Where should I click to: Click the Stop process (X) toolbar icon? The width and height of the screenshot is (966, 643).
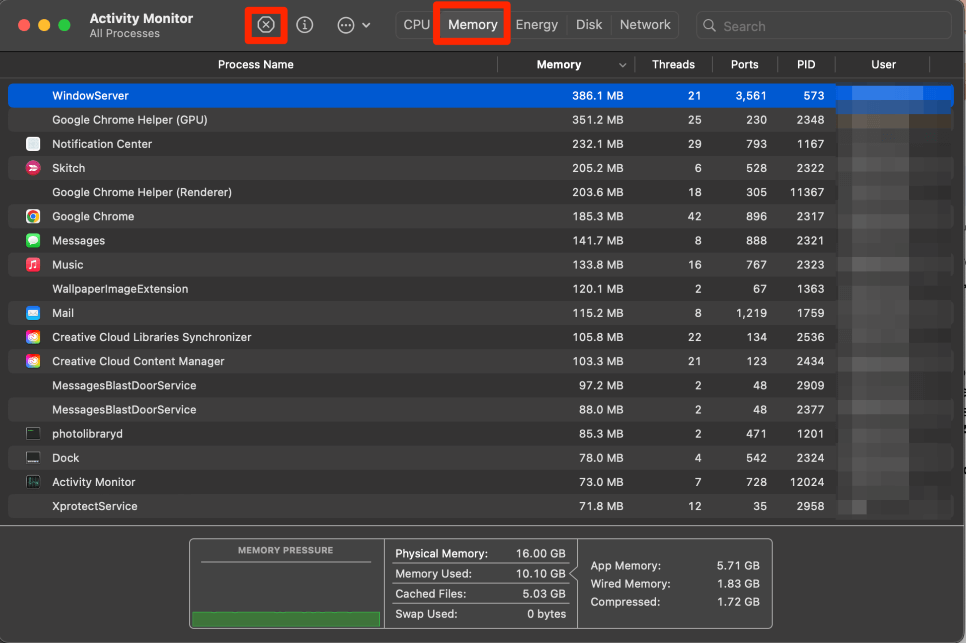(266, 25)
